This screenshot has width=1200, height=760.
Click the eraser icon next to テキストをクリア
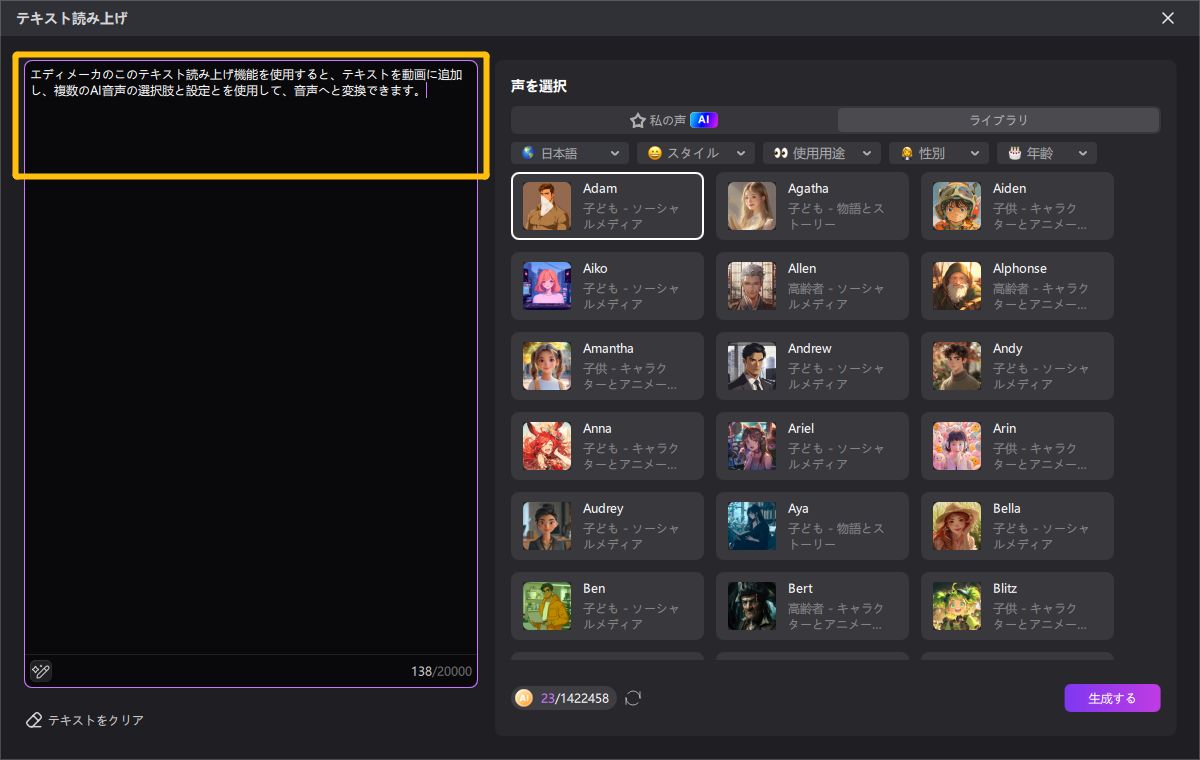pyautogui.click(x=34, y=720)
